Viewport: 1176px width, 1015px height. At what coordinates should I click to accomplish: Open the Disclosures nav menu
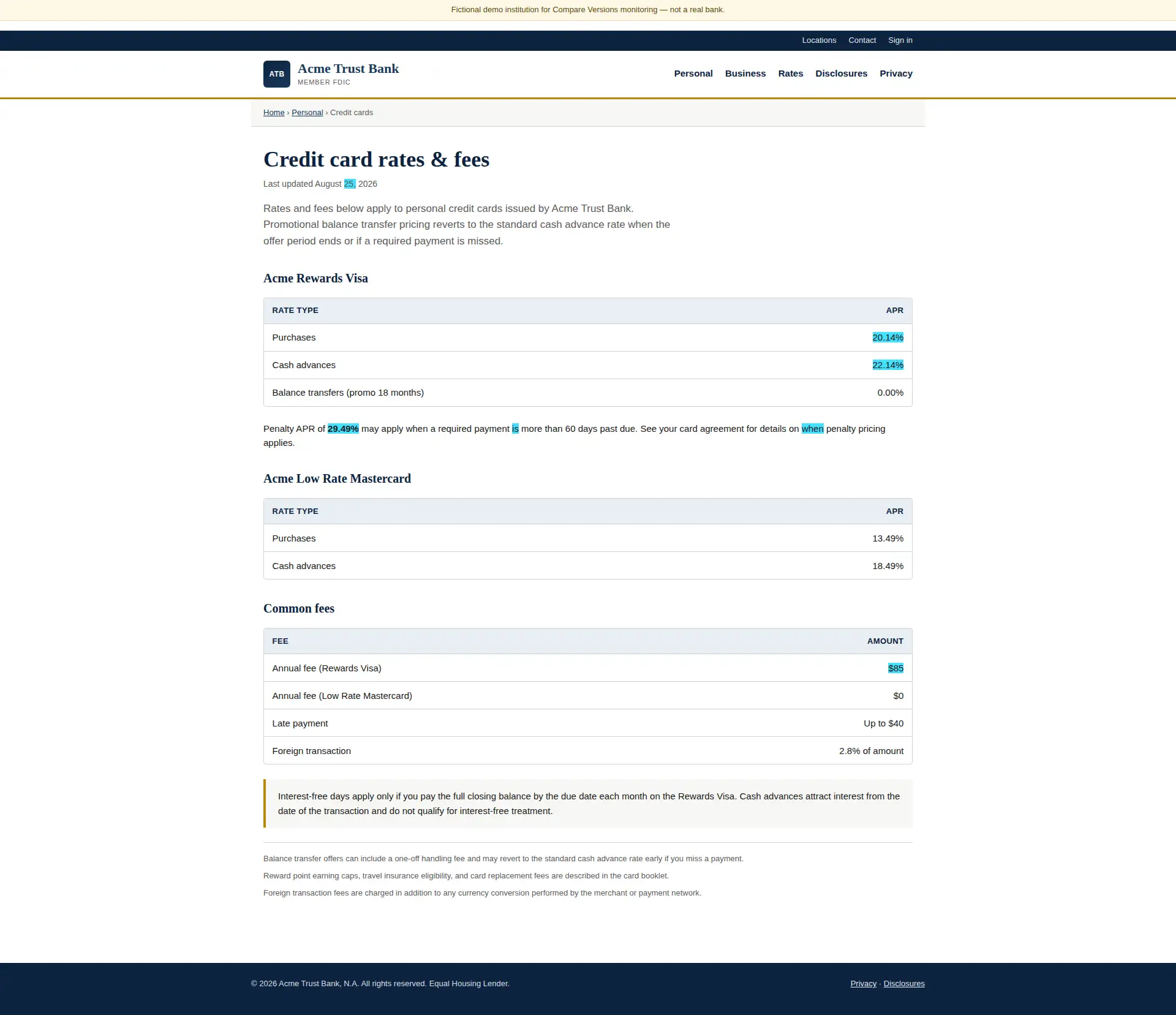click(x=841, y=74)
